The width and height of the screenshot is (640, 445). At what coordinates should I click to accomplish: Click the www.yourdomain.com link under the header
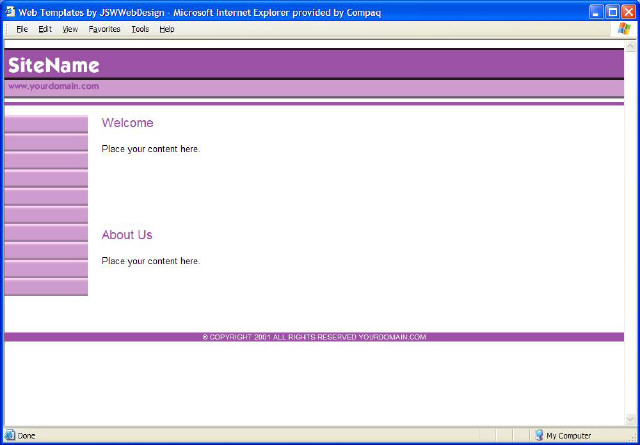pos(54,86)
